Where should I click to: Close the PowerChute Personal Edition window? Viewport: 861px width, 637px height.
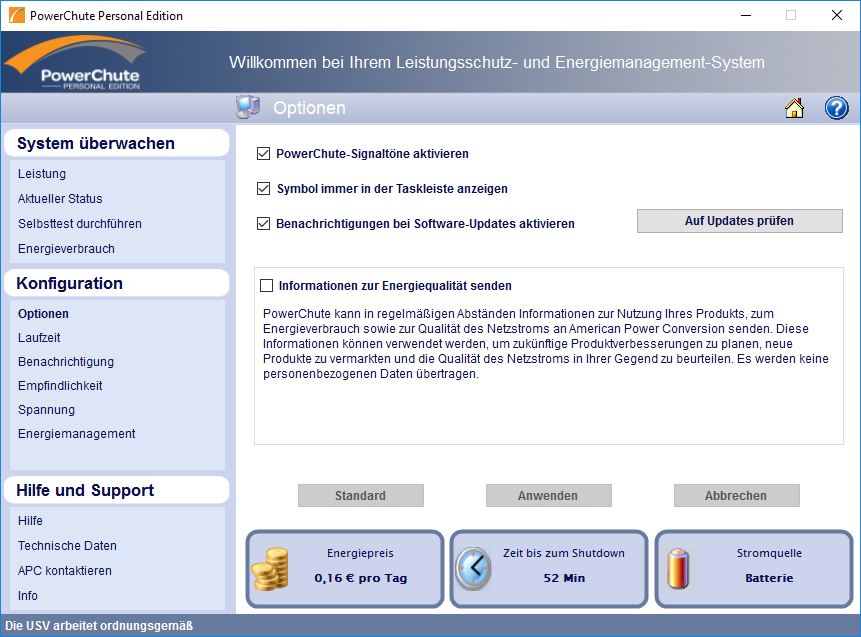pos(837,15)
